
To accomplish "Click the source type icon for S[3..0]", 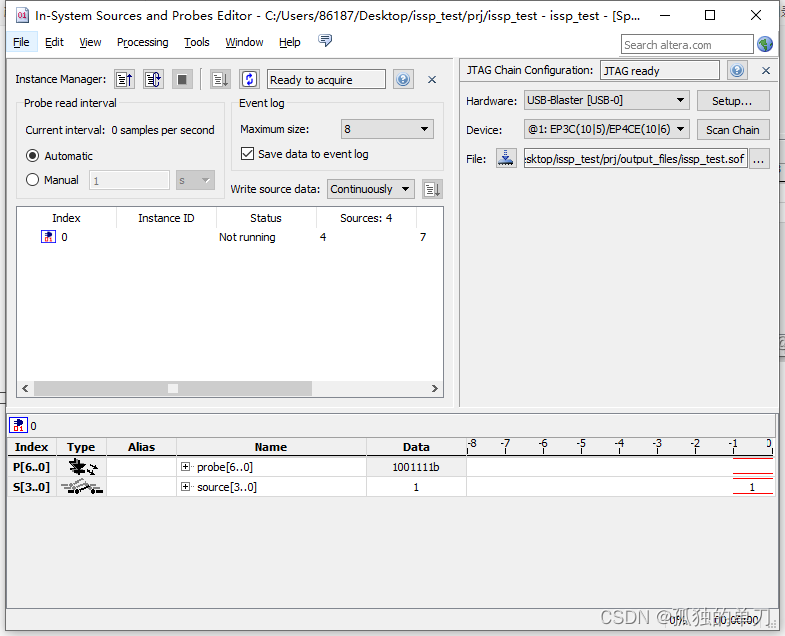I will coord(82,487).
